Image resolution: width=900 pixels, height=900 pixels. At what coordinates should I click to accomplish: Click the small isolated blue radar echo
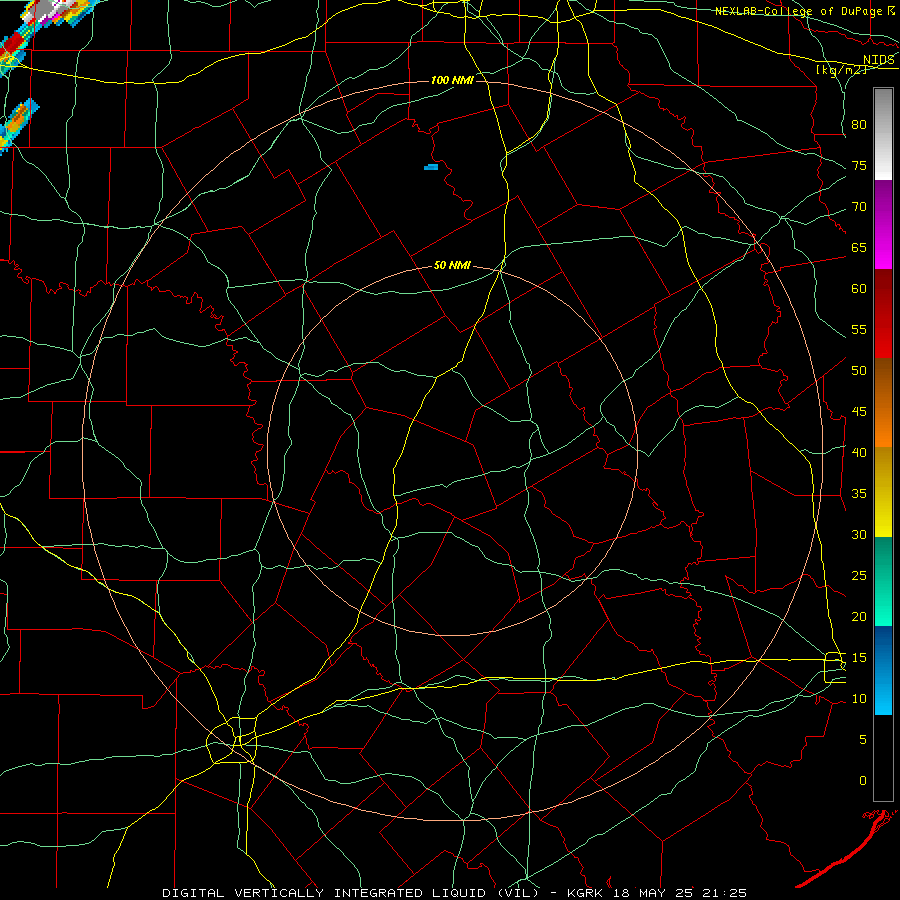coord(431,167)
